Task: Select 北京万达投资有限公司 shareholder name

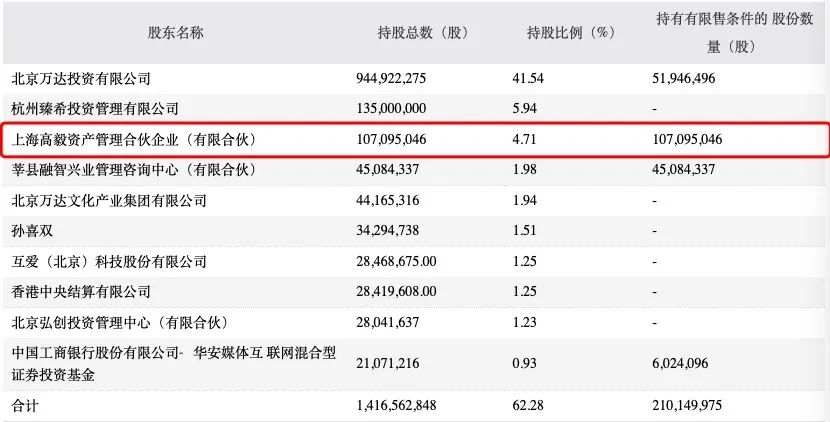Action: pyautogui.click(x=81, y=78)
